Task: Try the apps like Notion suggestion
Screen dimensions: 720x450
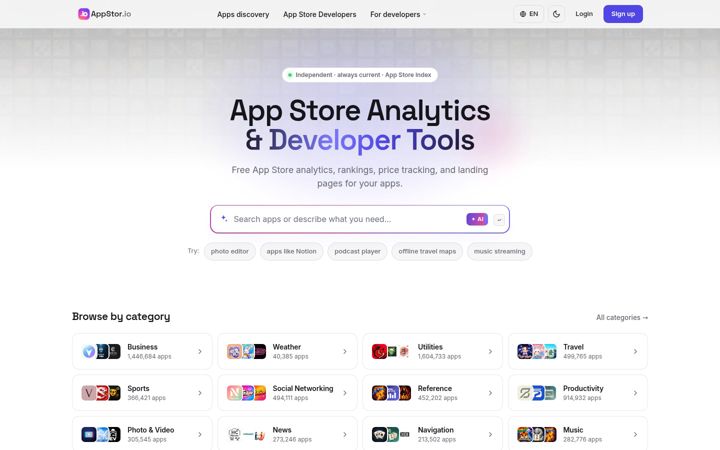Action: [291, 251]
